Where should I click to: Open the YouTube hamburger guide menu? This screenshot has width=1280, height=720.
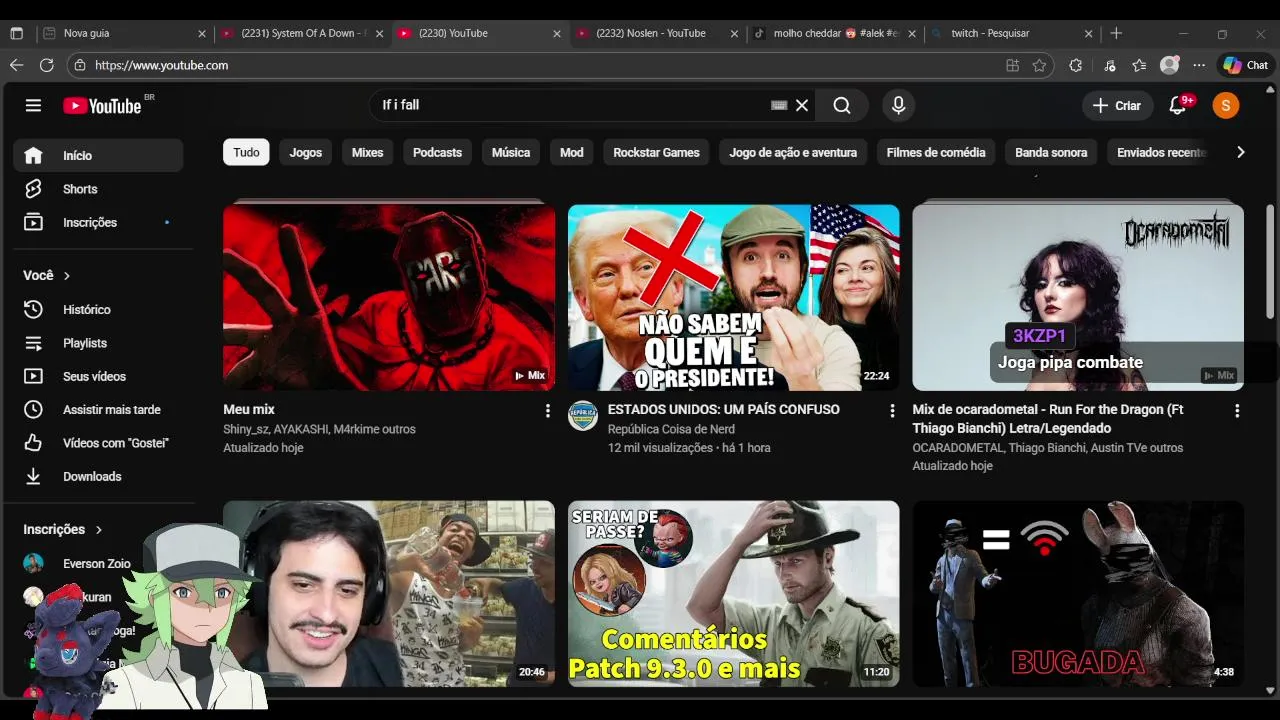(33, 105)
